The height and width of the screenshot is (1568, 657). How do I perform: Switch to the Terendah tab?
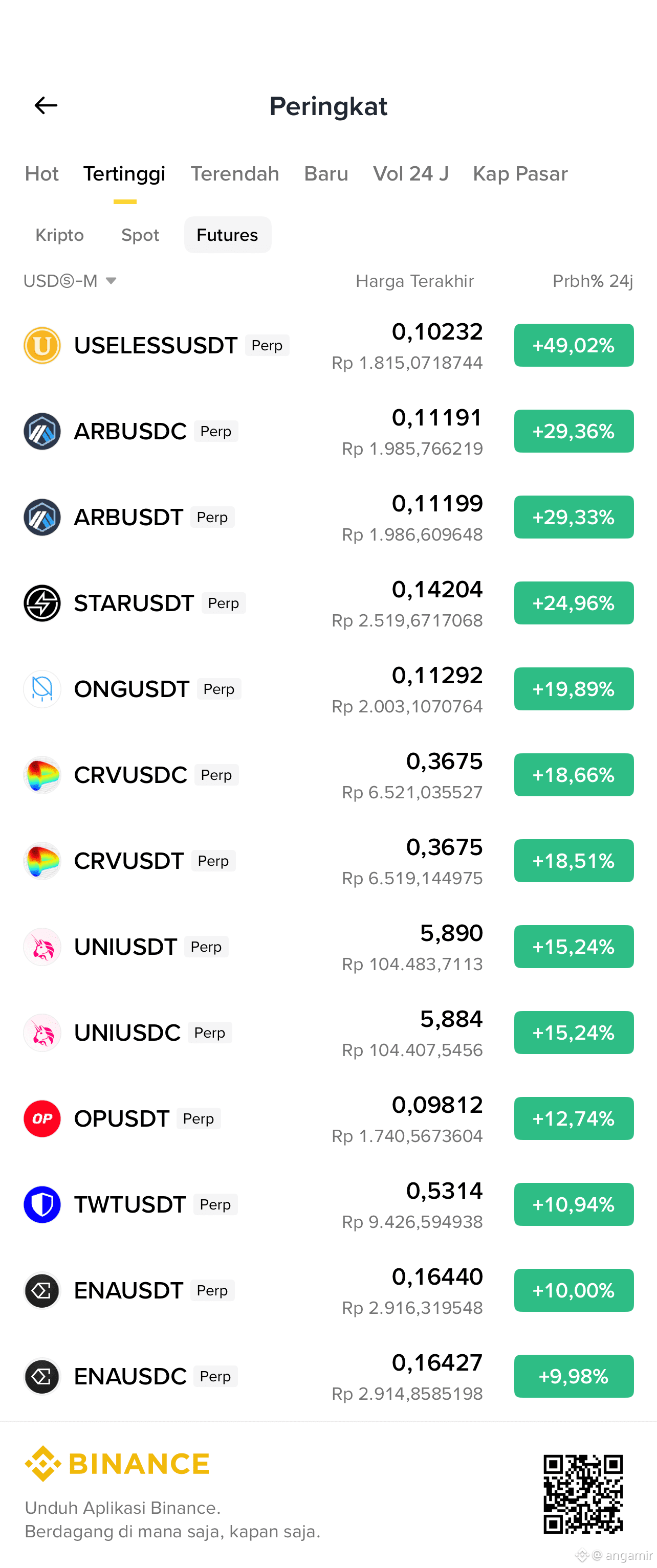(234, 173)
